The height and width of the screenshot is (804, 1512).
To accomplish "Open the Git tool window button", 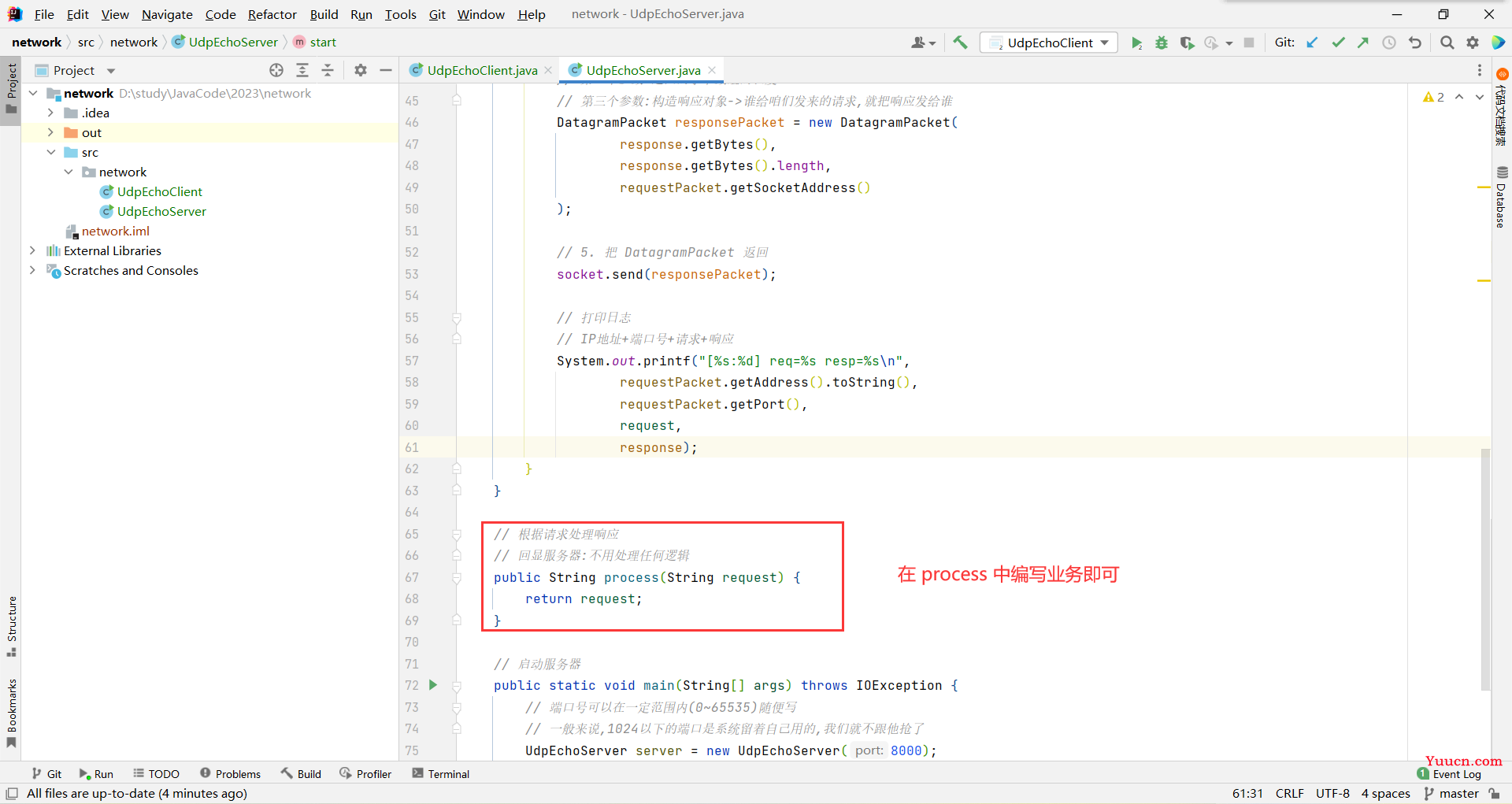I will pos(46,774).
